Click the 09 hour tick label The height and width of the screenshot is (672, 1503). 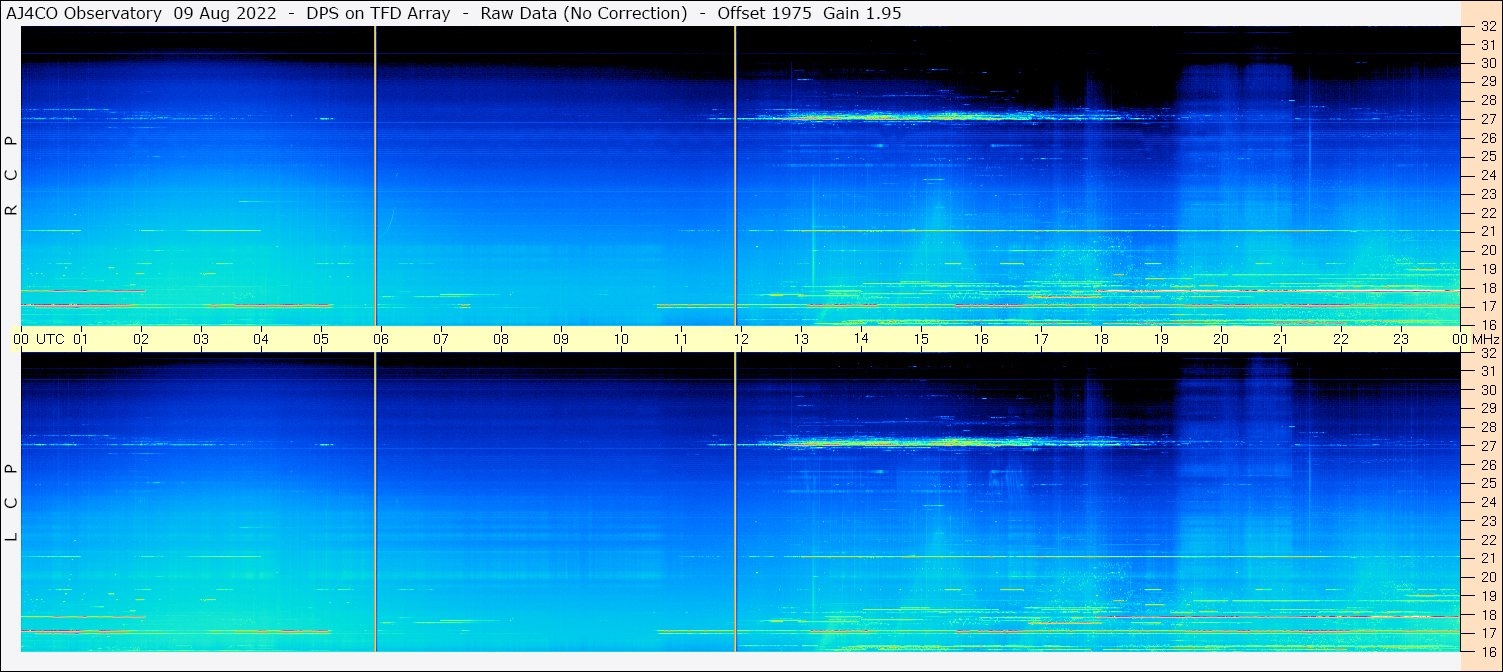point(561,339)
